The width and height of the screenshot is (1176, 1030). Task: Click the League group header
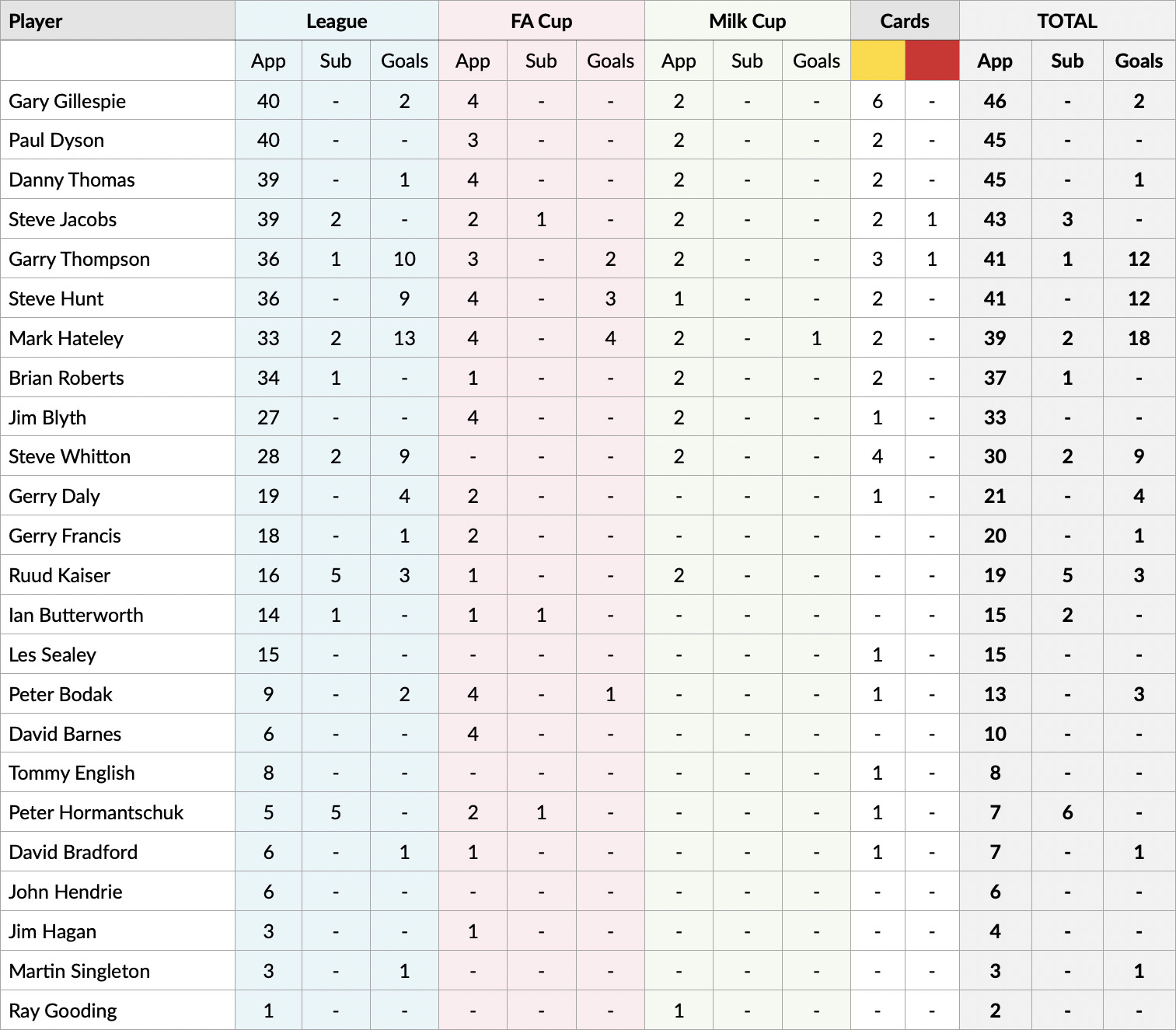(x=337, y=21)
